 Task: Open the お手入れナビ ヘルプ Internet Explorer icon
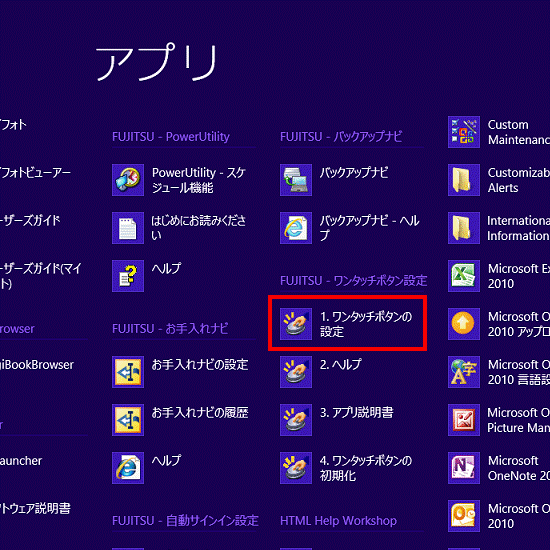point(128,468)
